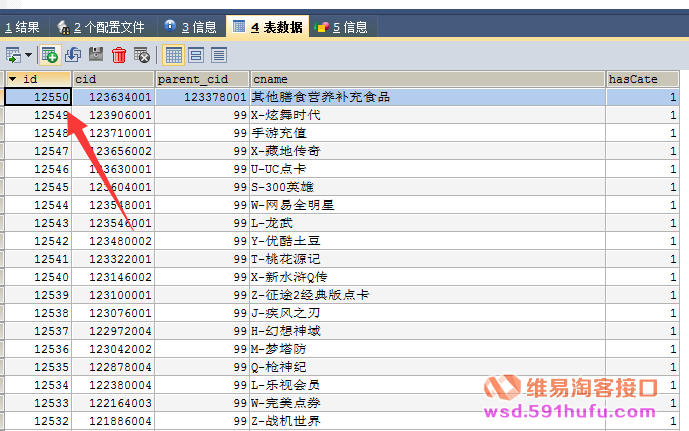The width and height of the screenshot is (689, 431).
Task: Select parent_cid cell 123378001
Action: click(x=202, y=97)
